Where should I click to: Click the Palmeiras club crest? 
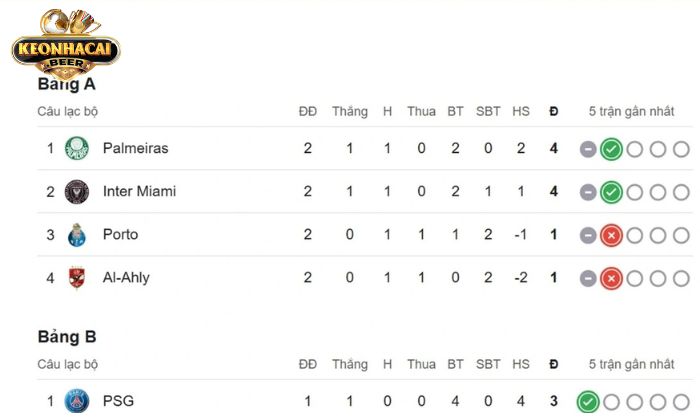click(76, 149)
